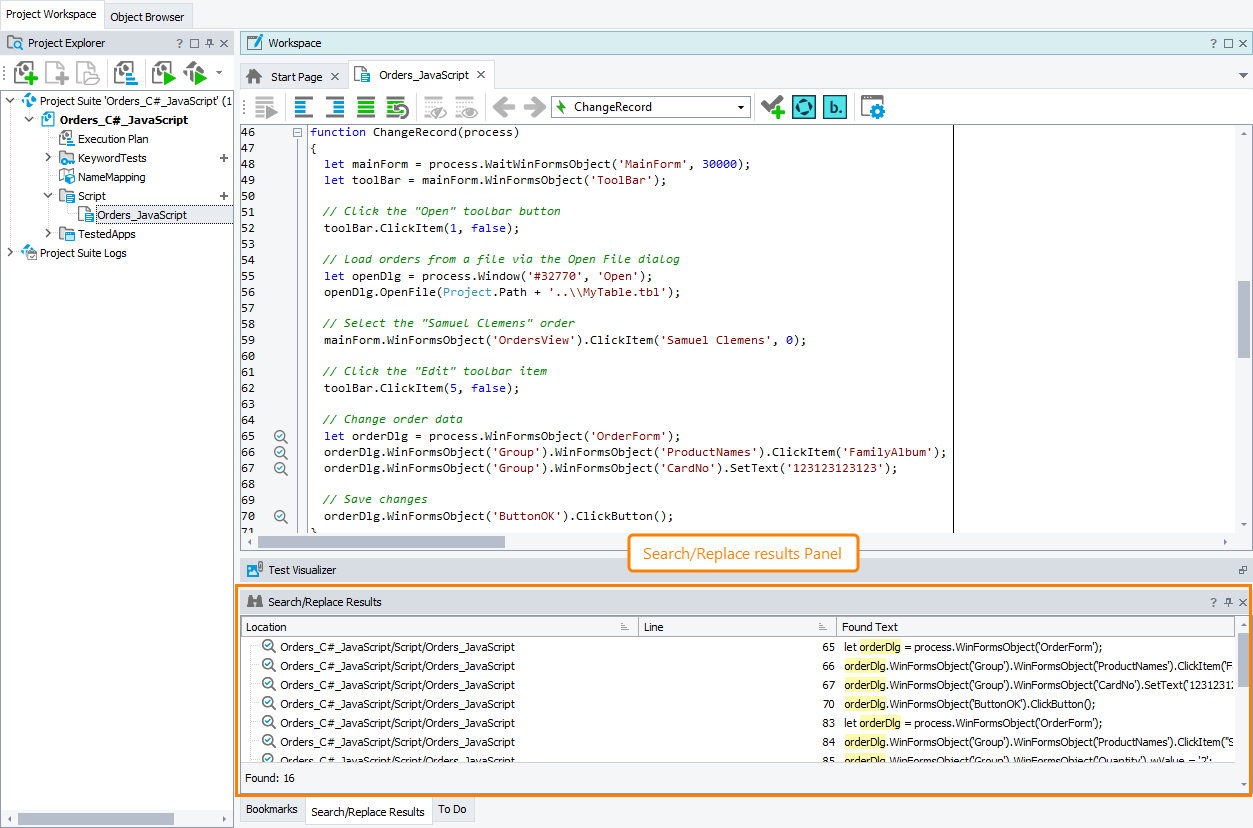The width and height of the screenshot is (1253, 828).
Task: Open script editor settings gear icon
Action: pyautogui.click(x=873, y=107)
